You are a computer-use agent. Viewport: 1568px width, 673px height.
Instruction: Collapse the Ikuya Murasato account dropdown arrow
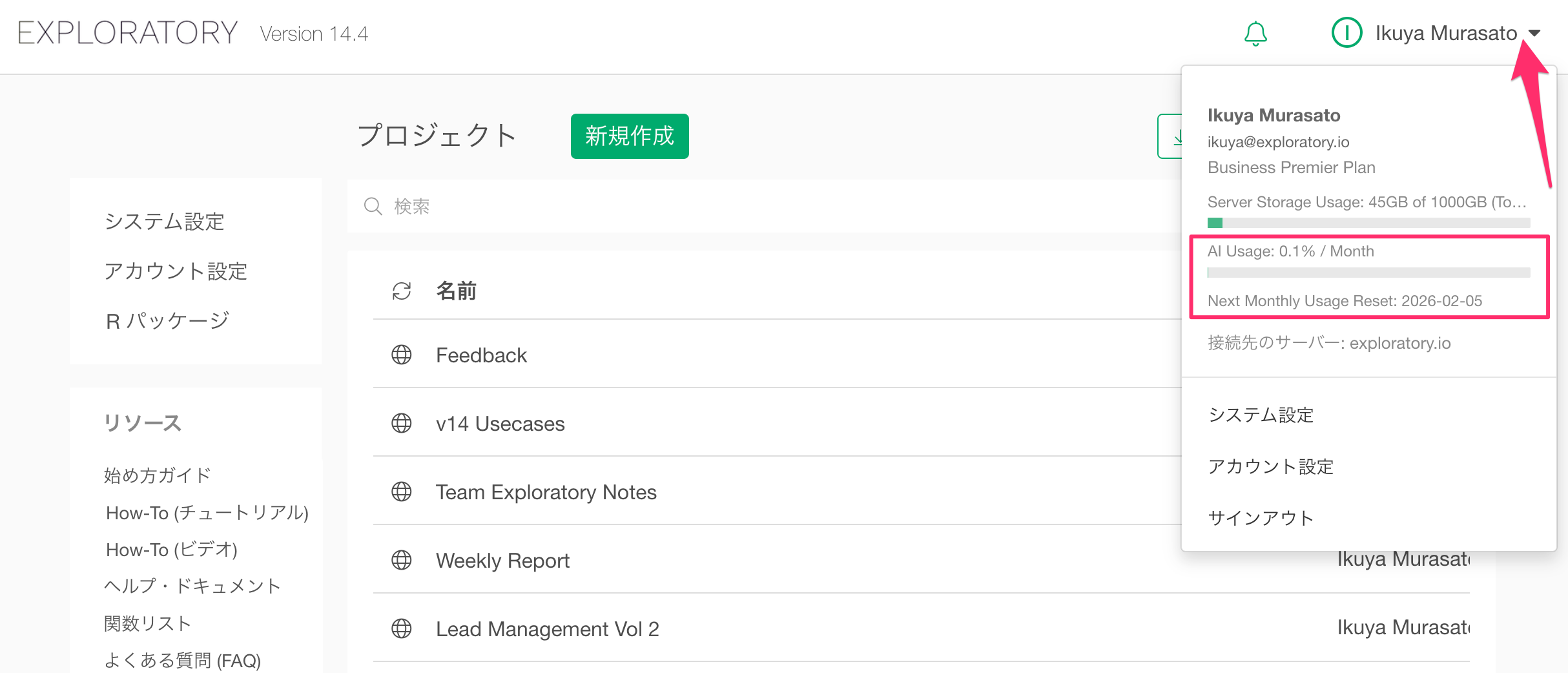click(1534, 34)
